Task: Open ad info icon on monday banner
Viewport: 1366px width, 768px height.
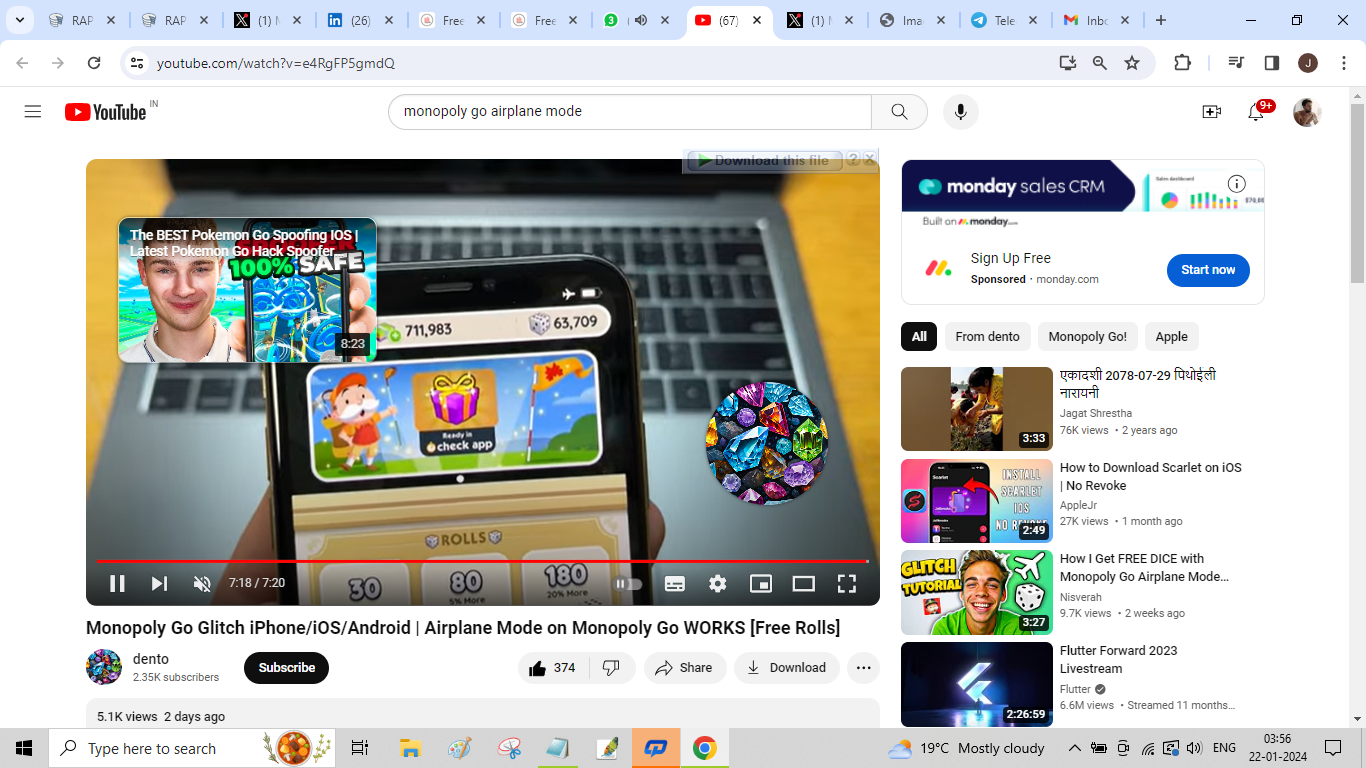Action: 1237,184
